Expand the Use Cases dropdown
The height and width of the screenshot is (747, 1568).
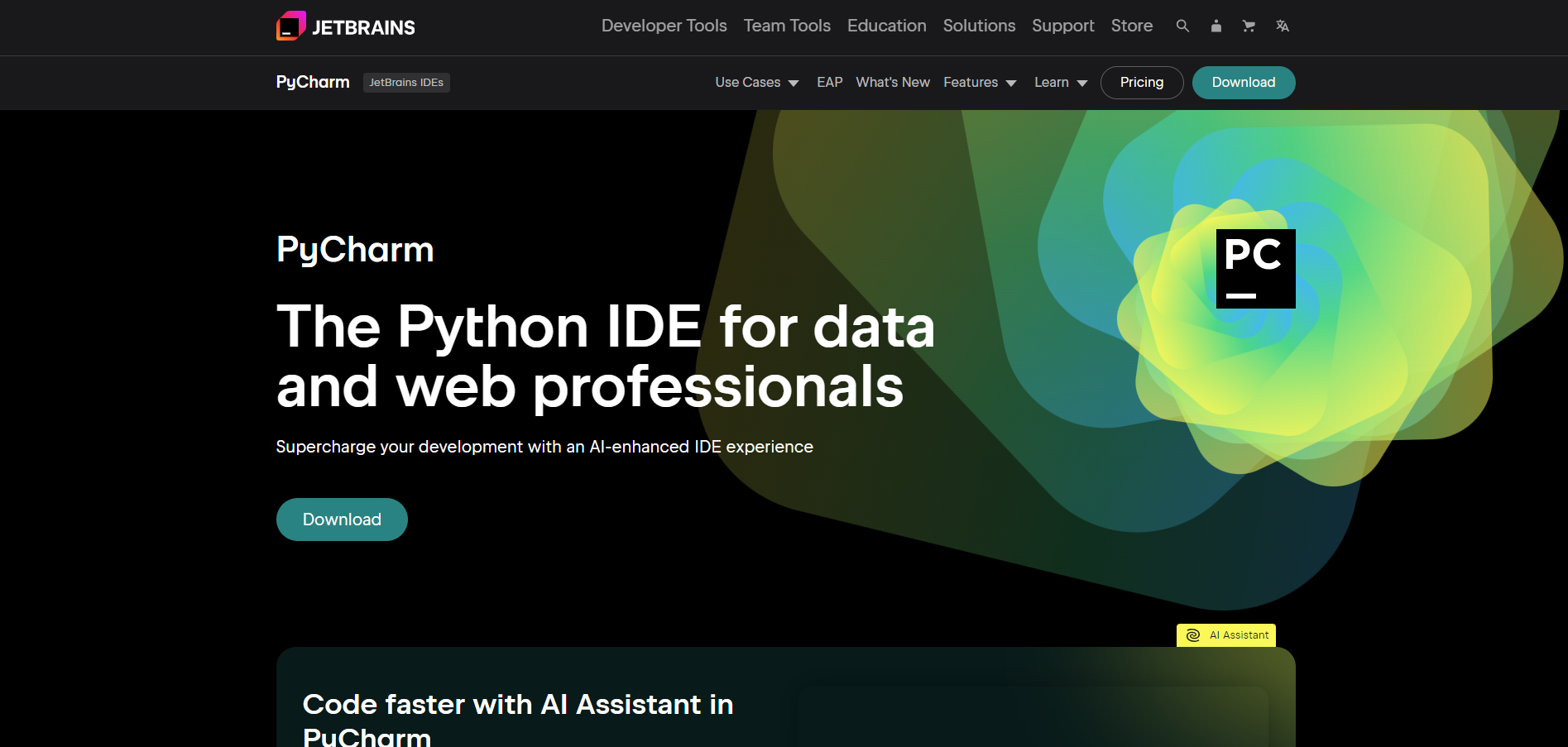point(757,83)
